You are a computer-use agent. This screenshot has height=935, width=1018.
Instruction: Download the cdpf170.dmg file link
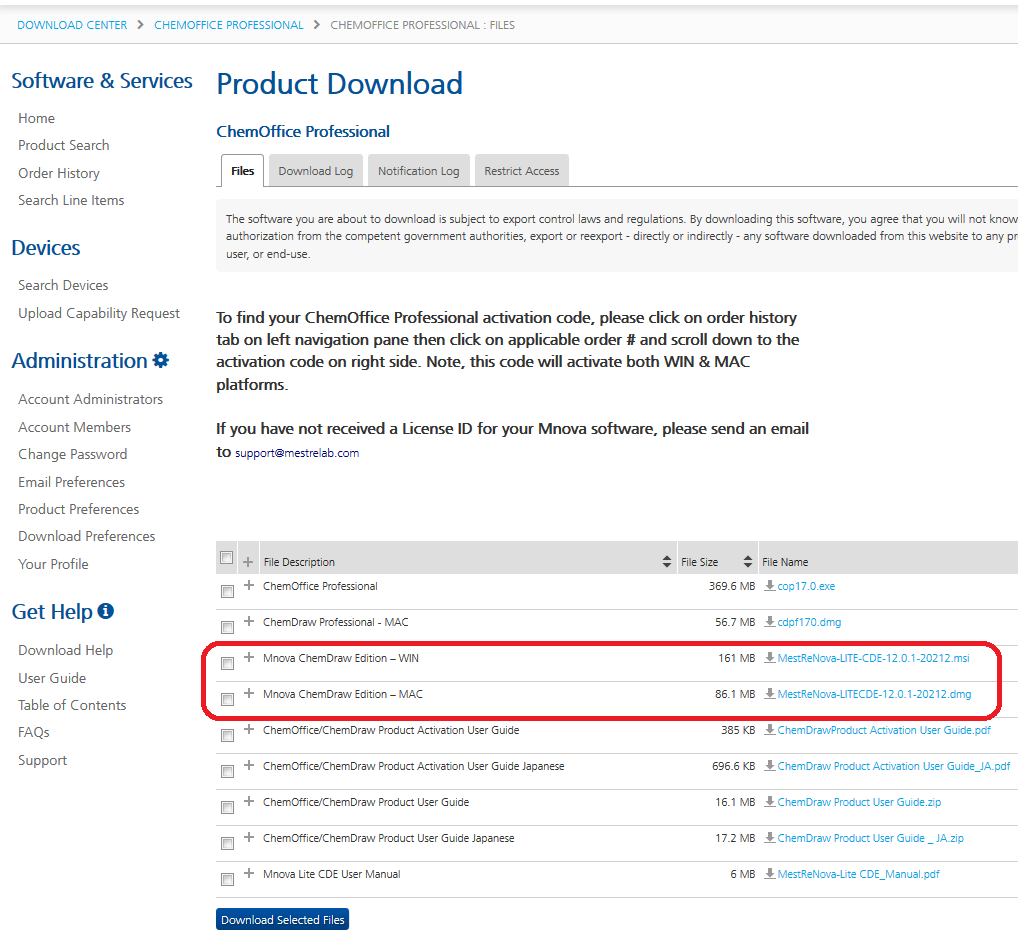(809, 622)
